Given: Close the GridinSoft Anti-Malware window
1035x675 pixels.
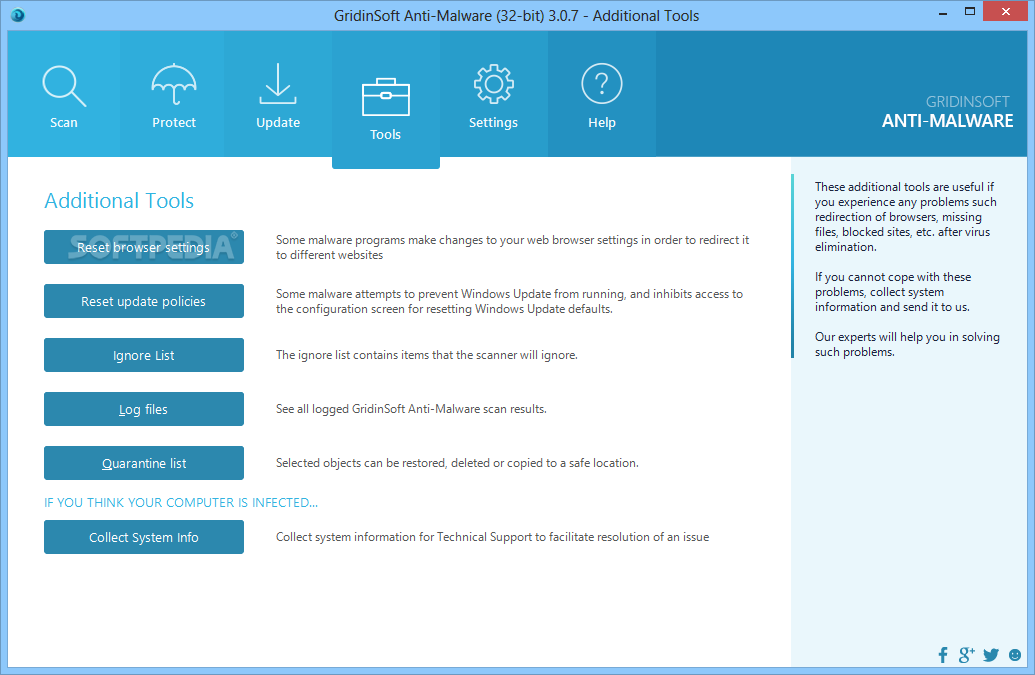Looking at the screenshot, I should [1006, 12].
